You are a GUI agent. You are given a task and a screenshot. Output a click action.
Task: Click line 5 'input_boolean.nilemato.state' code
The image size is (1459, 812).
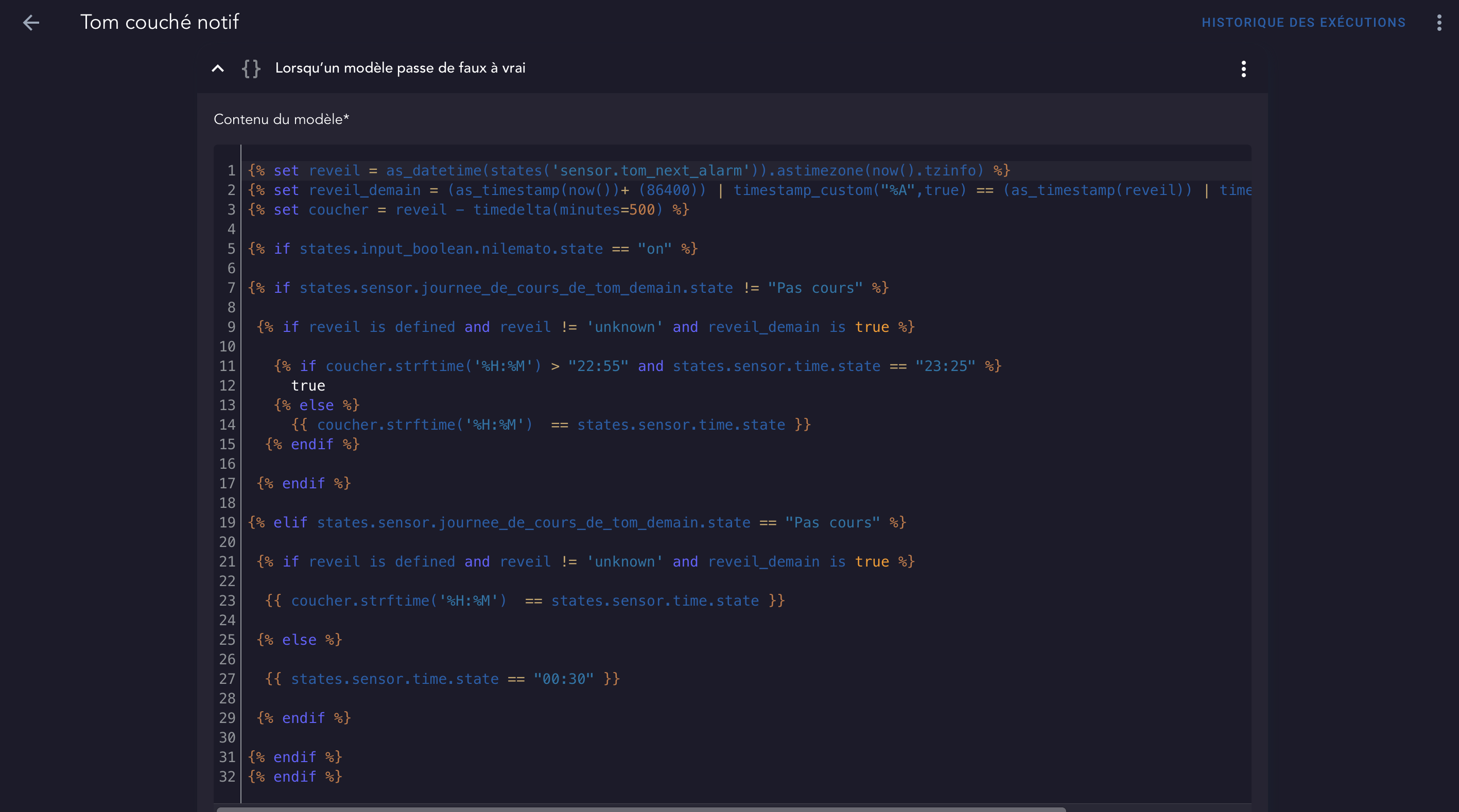point(473,249)
